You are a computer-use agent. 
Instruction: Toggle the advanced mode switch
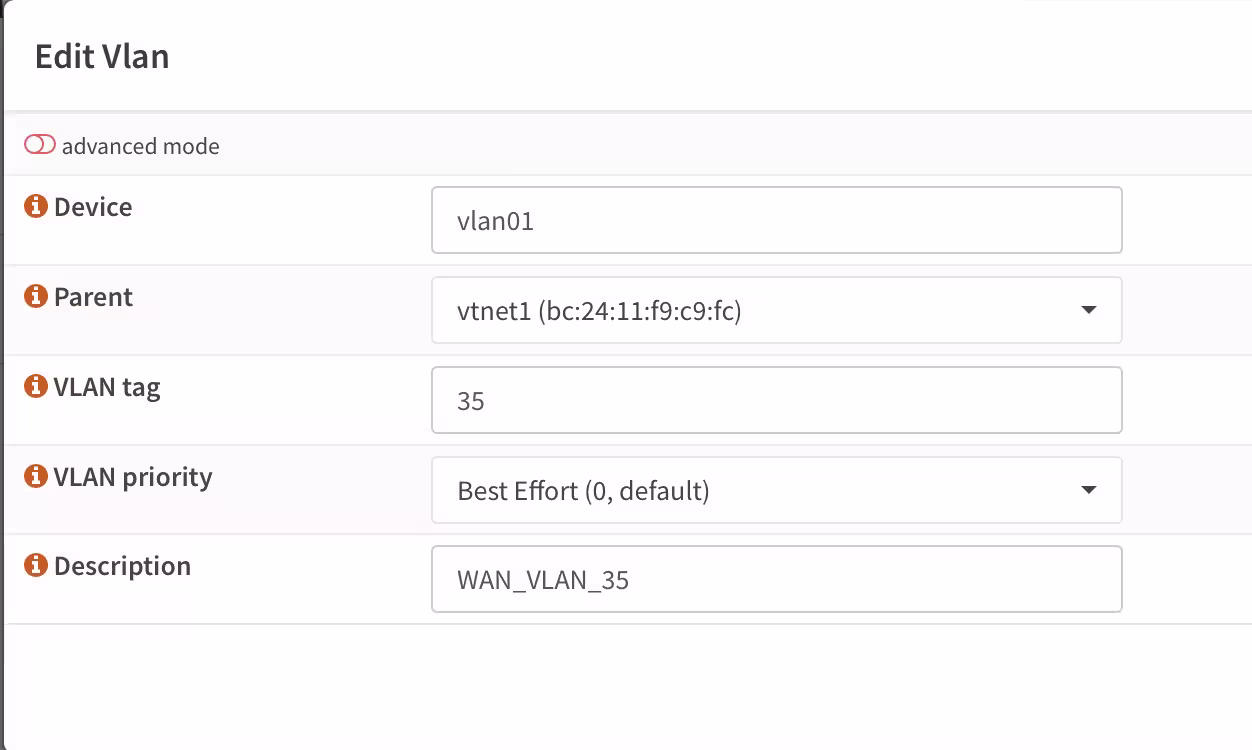point(40,145)
